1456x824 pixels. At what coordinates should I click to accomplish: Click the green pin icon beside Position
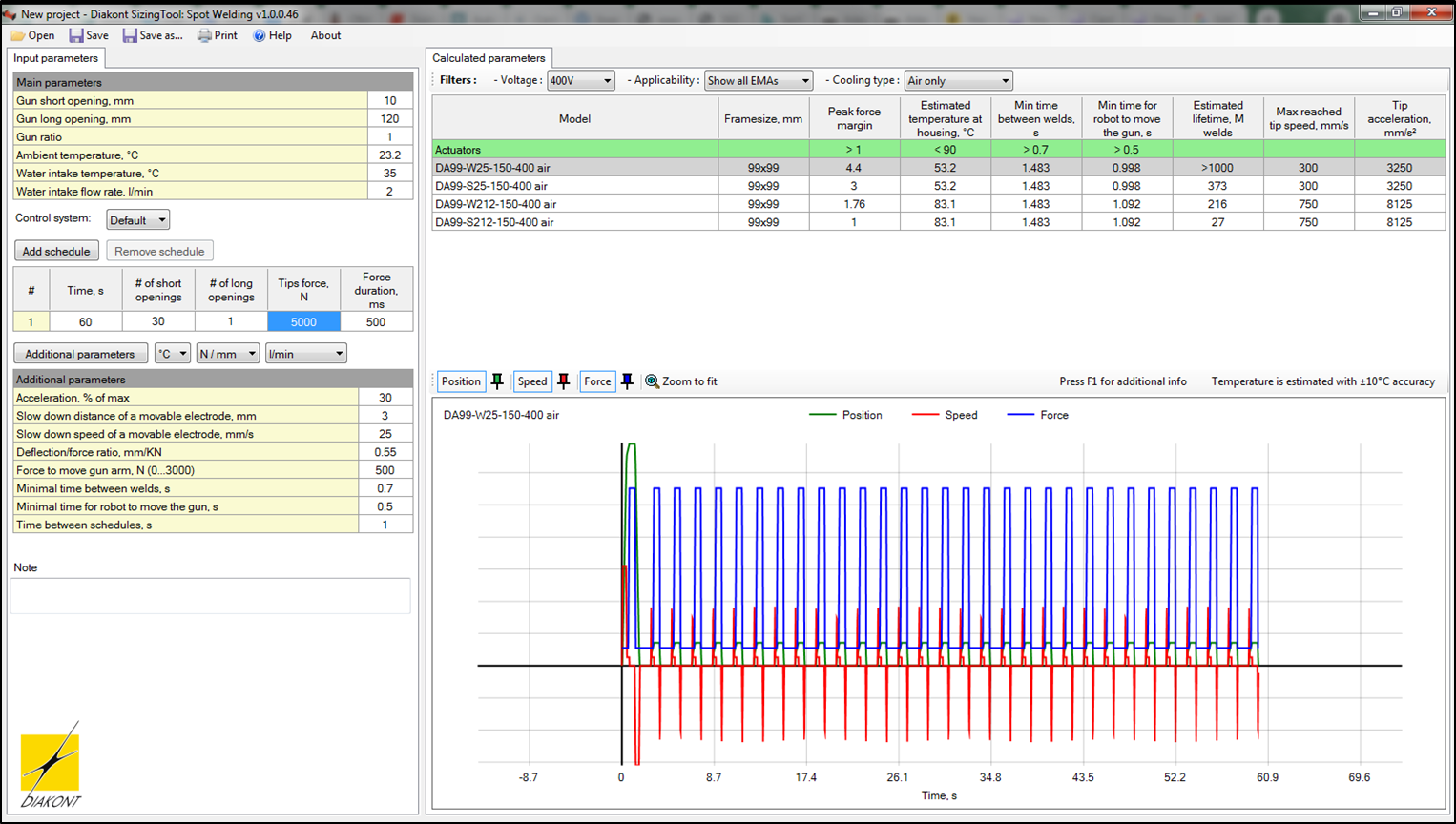[497, 381]
